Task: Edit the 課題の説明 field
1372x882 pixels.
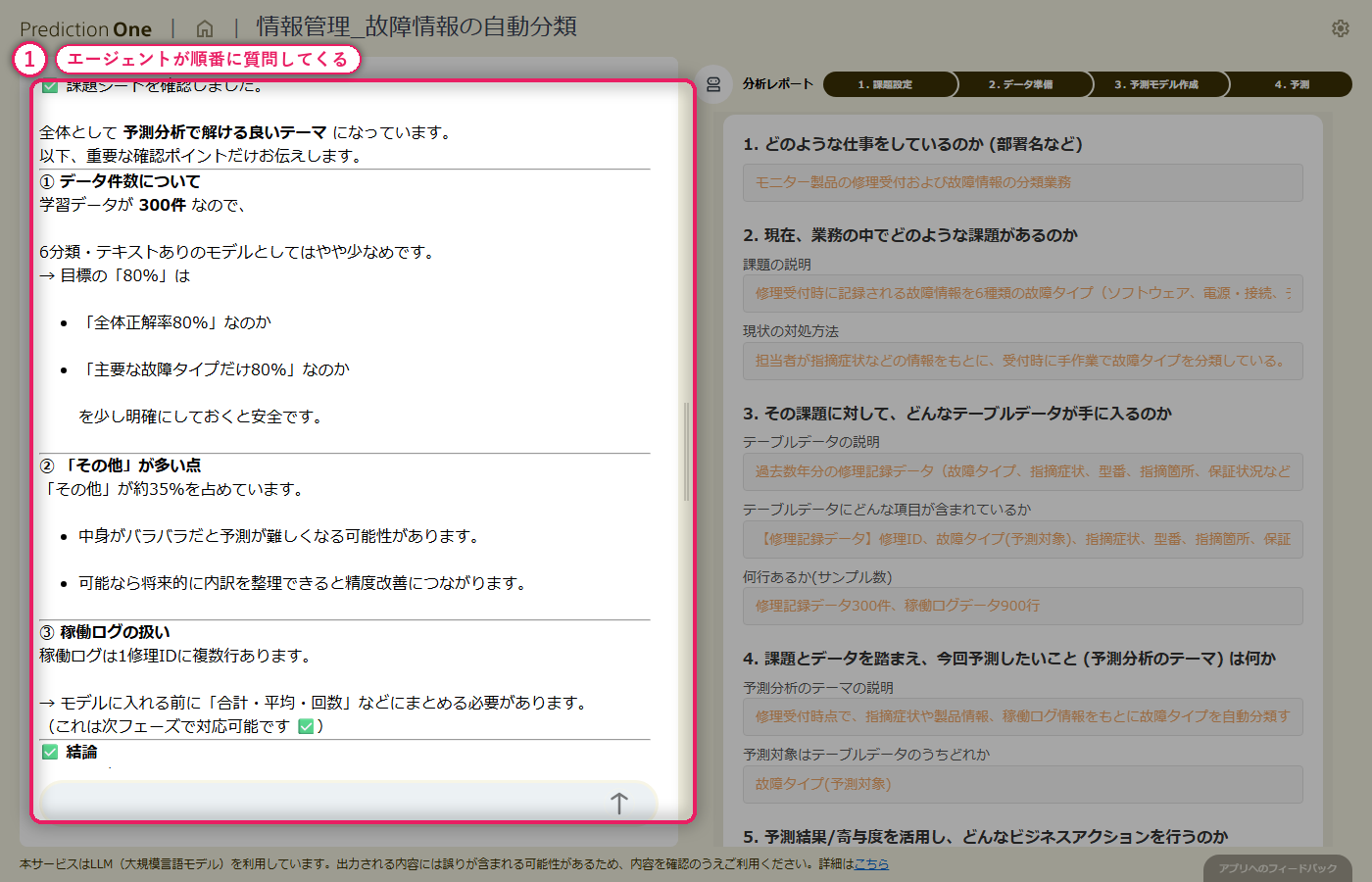Action: coord(1023,293)
